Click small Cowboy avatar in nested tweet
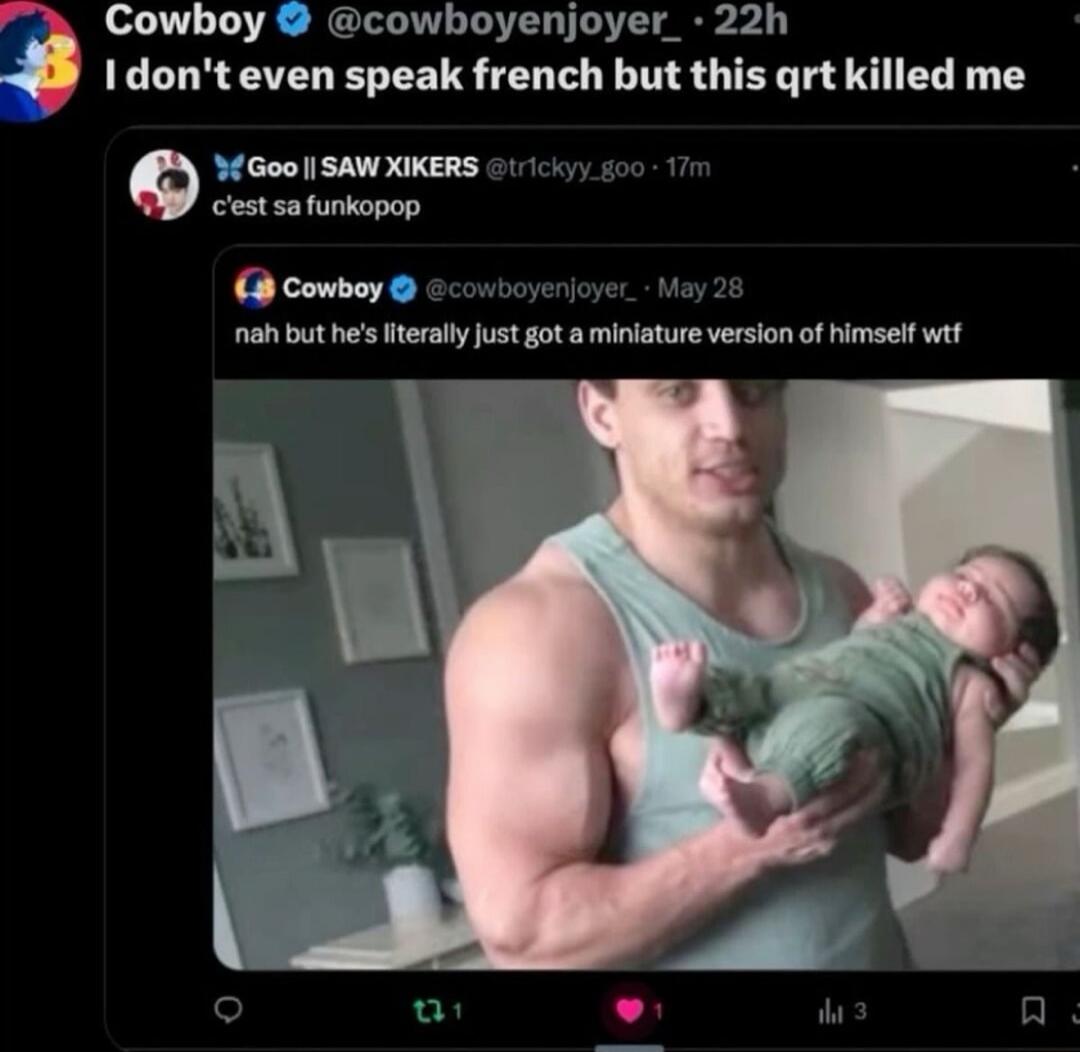 click(255, 287)
